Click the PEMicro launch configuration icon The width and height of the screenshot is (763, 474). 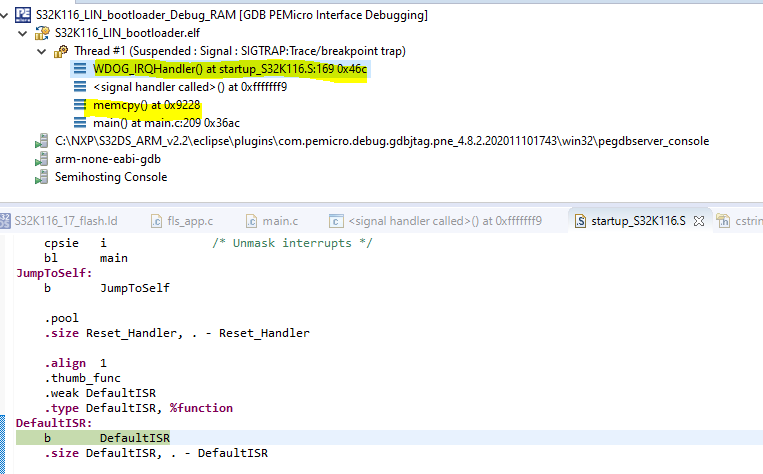pos(22,15)
